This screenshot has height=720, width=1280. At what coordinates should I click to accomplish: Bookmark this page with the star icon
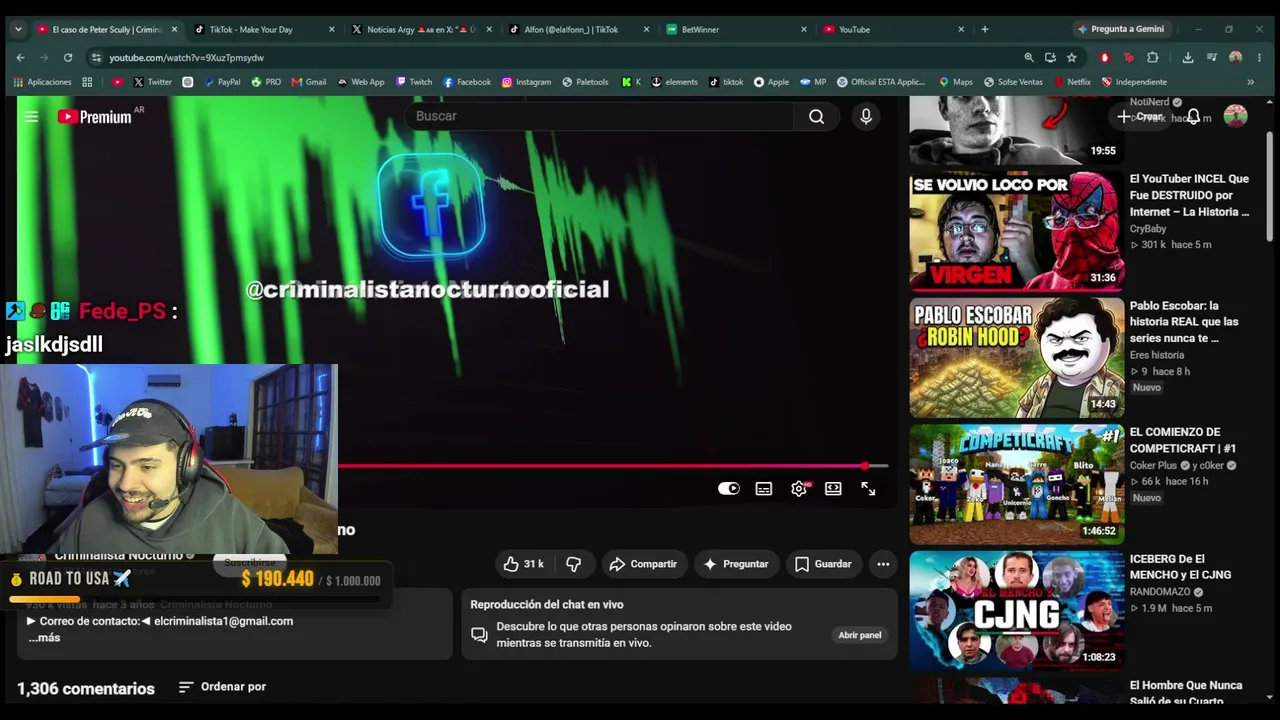[1072, 58]
